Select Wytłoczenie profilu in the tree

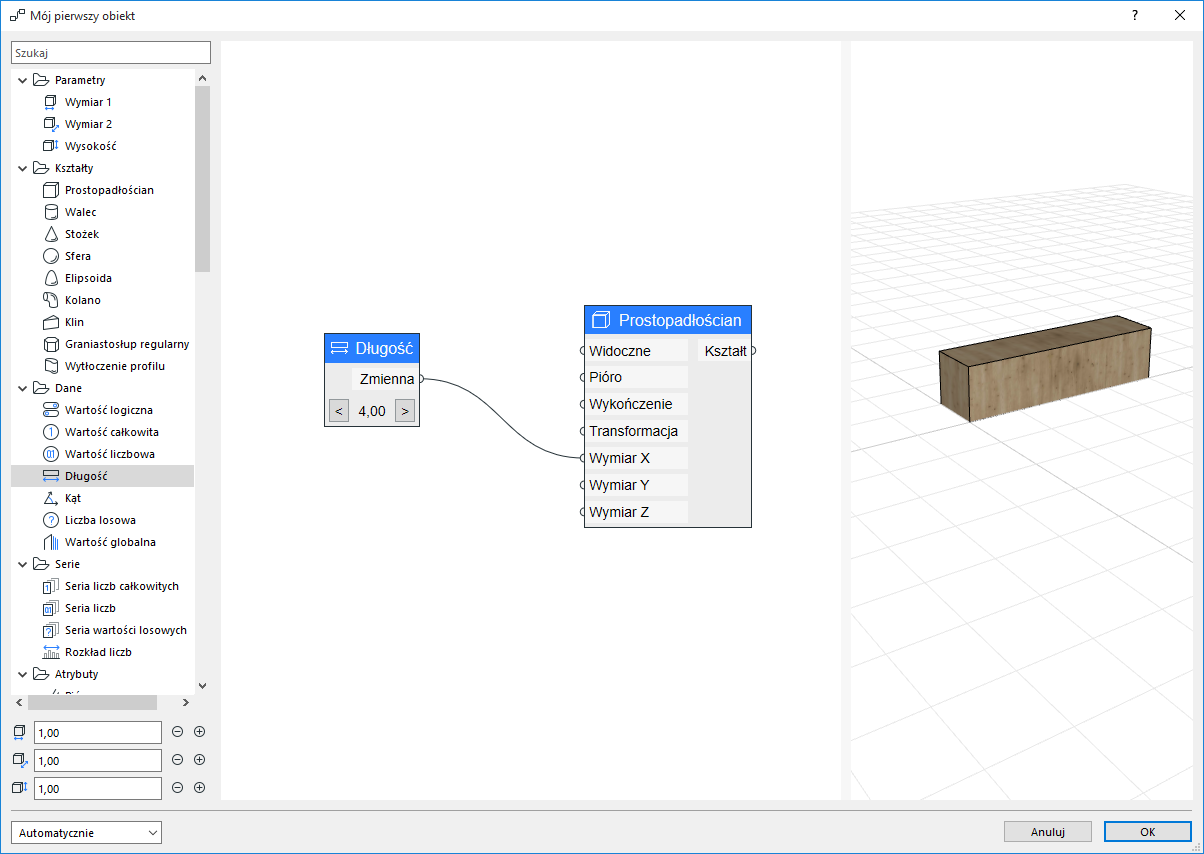(x=114, y=366)
